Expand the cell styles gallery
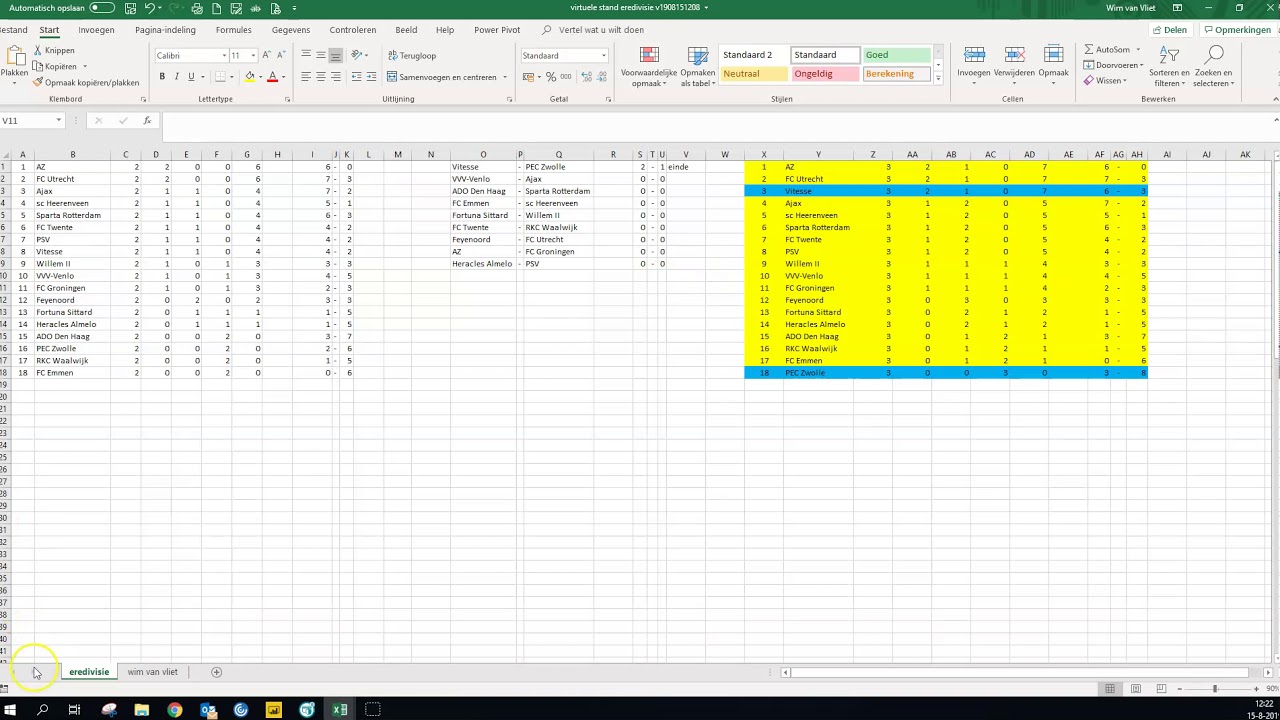This screenshot has height=720, width=1280. 938,78
